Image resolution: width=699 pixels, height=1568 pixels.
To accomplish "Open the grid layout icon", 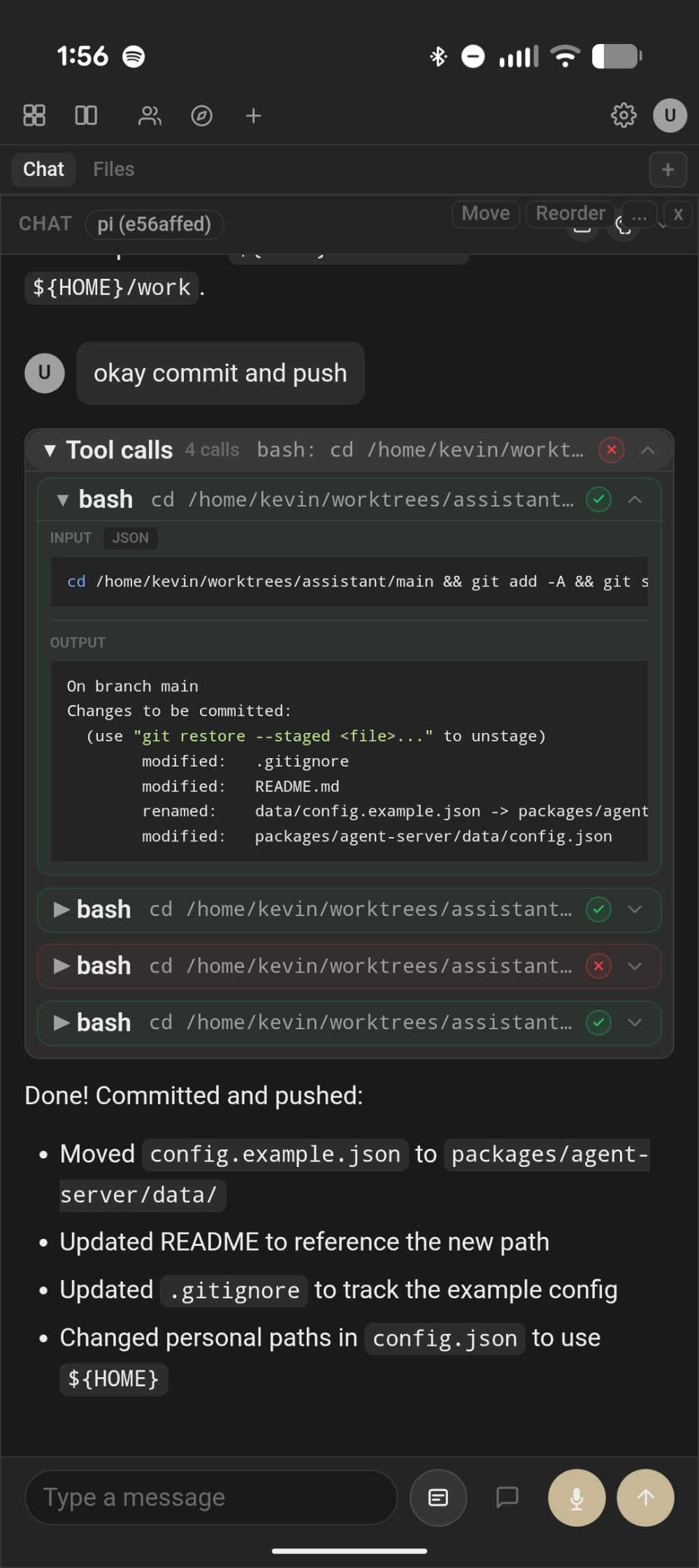I will point(34,115).
